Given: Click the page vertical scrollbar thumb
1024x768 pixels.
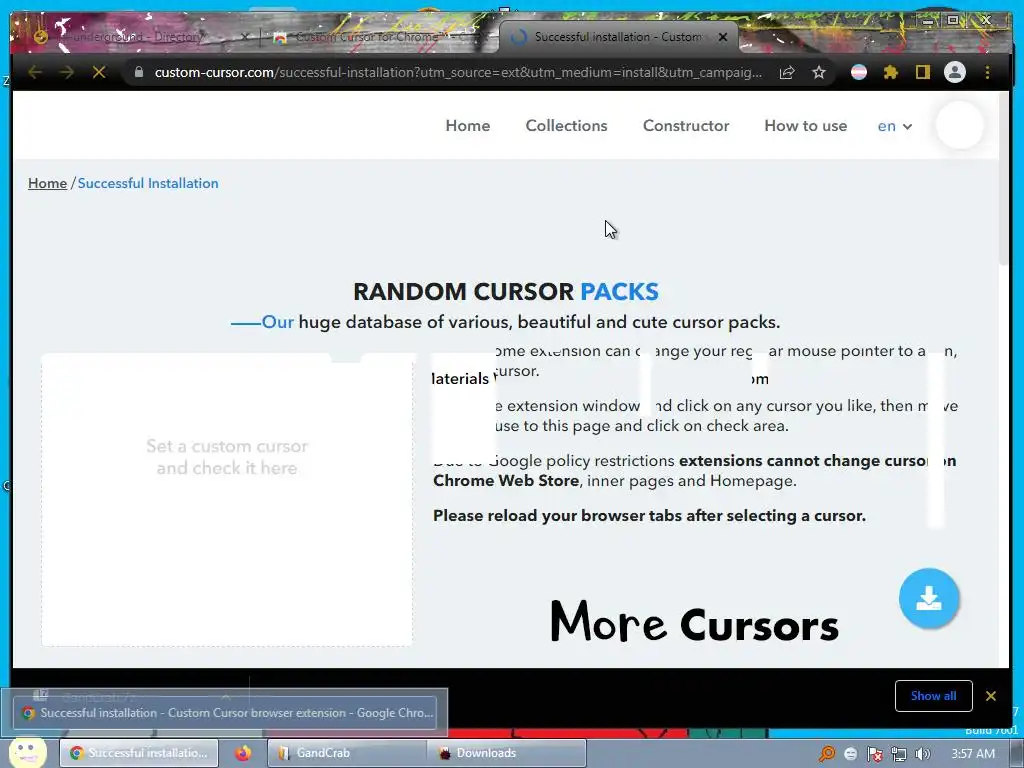Looking at the screenshot, I should (x=1004, y=180).
